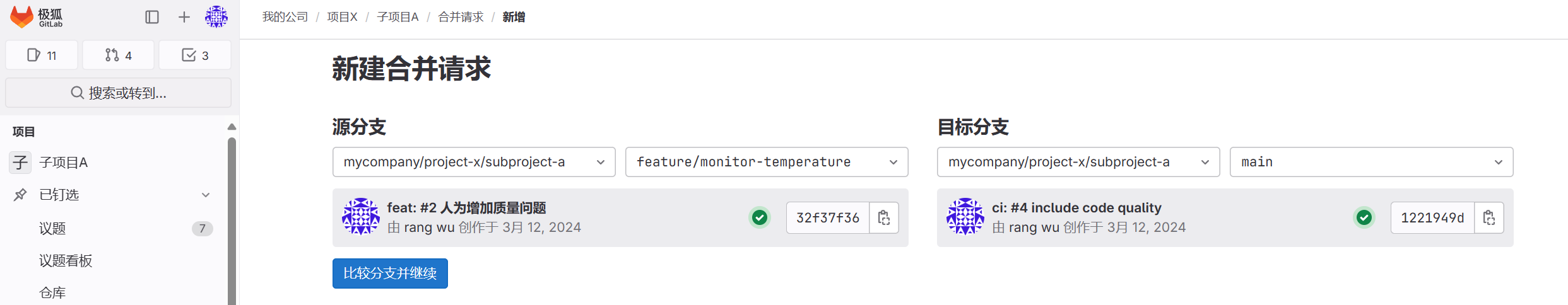
Task: Open 议题看板 in the sidebar
Action: pyautogui.click(x=66, y=261)
